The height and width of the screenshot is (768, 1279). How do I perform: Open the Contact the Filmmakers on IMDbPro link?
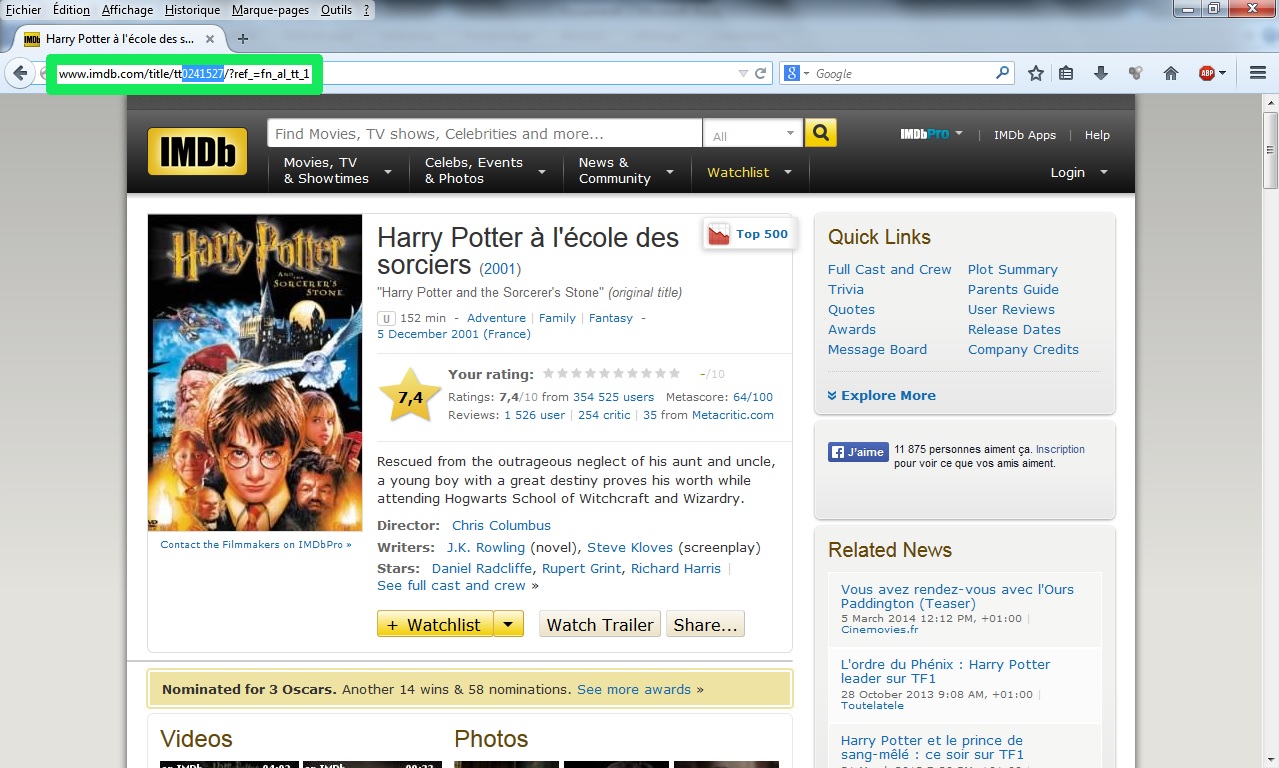[x=256, y=544]
